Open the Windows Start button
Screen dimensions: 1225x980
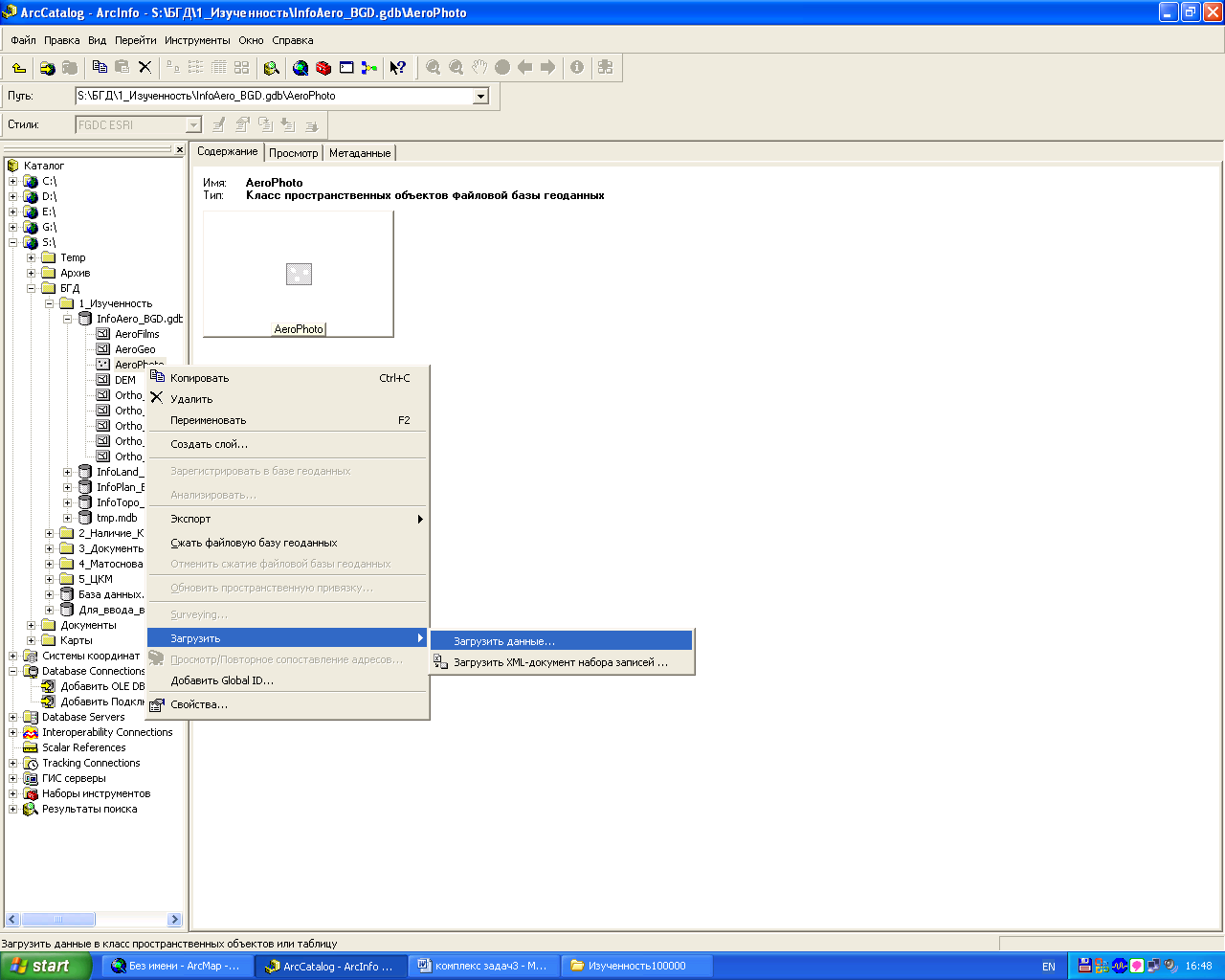pyautogui.click(x=46, y=966)
